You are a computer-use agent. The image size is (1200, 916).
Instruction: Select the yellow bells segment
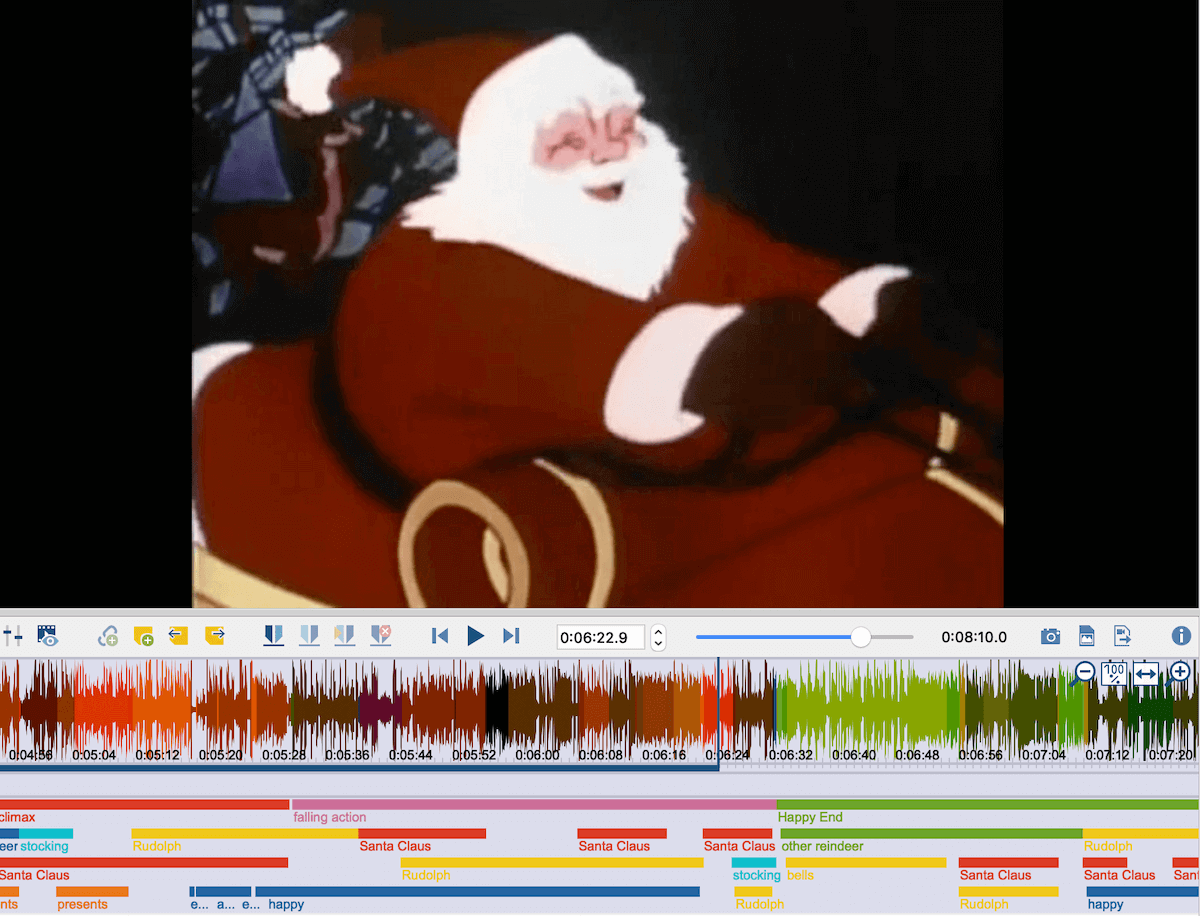[866, 862]
